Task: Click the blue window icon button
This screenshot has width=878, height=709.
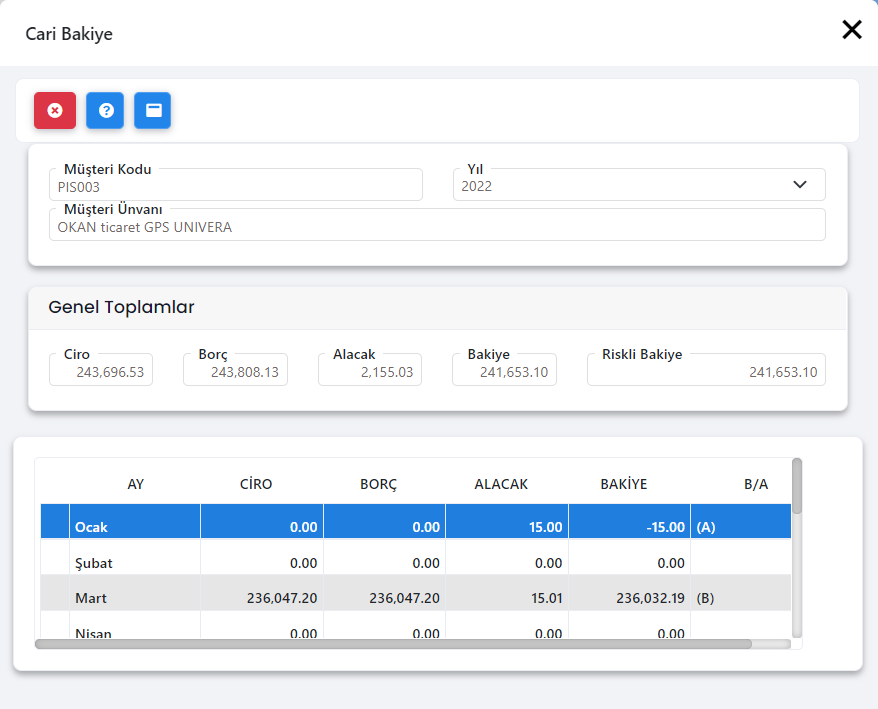Action: click(153, 110)
